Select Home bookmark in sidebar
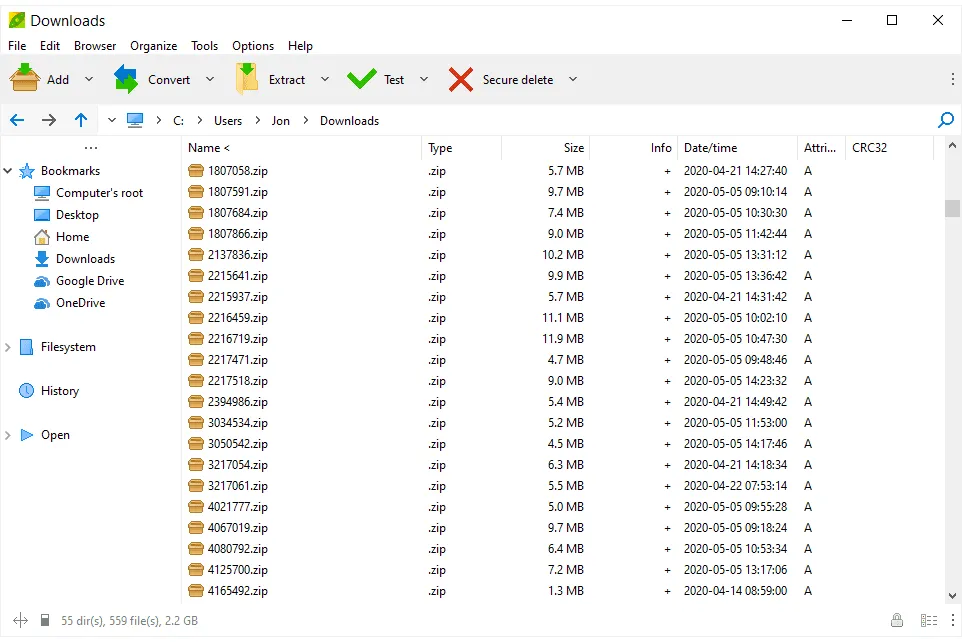 [72, 236]
